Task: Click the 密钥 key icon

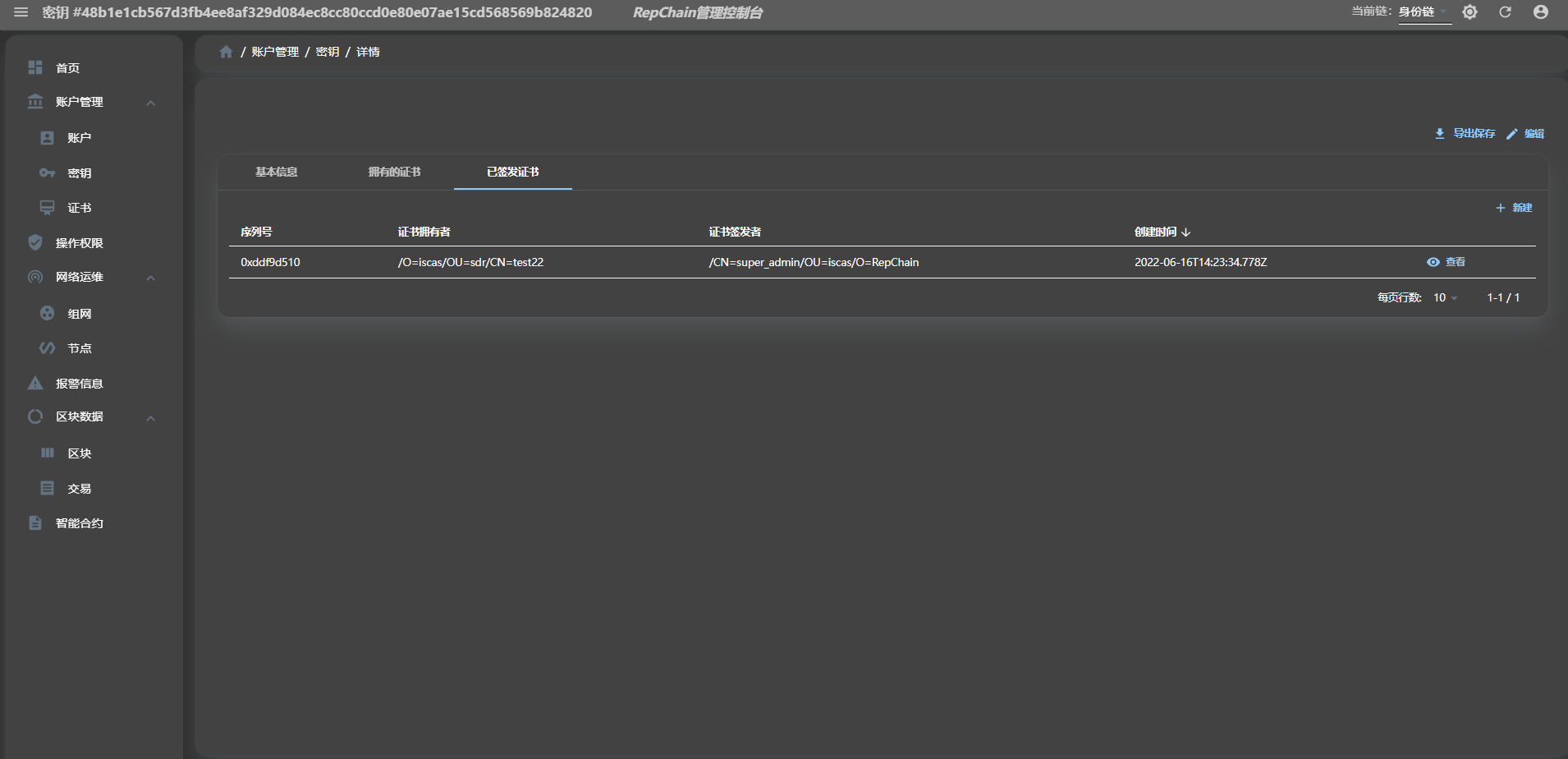Action: [x=48, y=173]
